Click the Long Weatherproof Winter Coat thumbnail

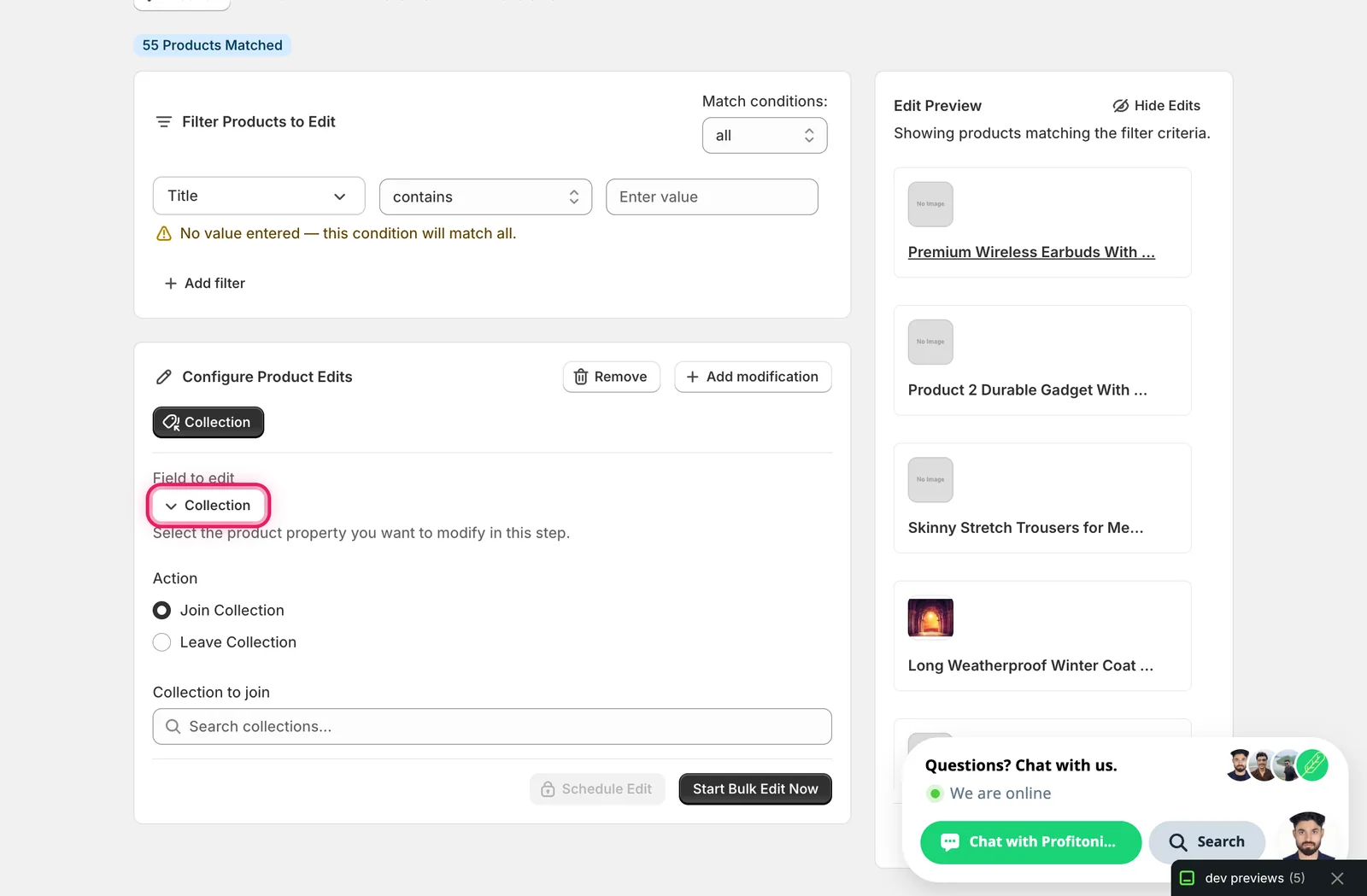[x=930, y=618]
